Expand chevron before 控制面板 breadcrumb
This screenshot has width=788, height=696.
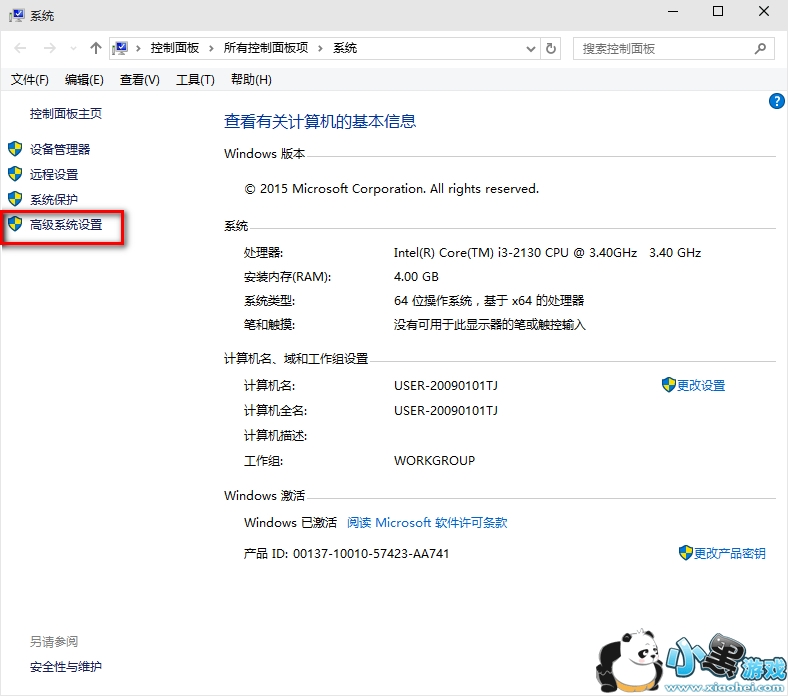[138, 48]
